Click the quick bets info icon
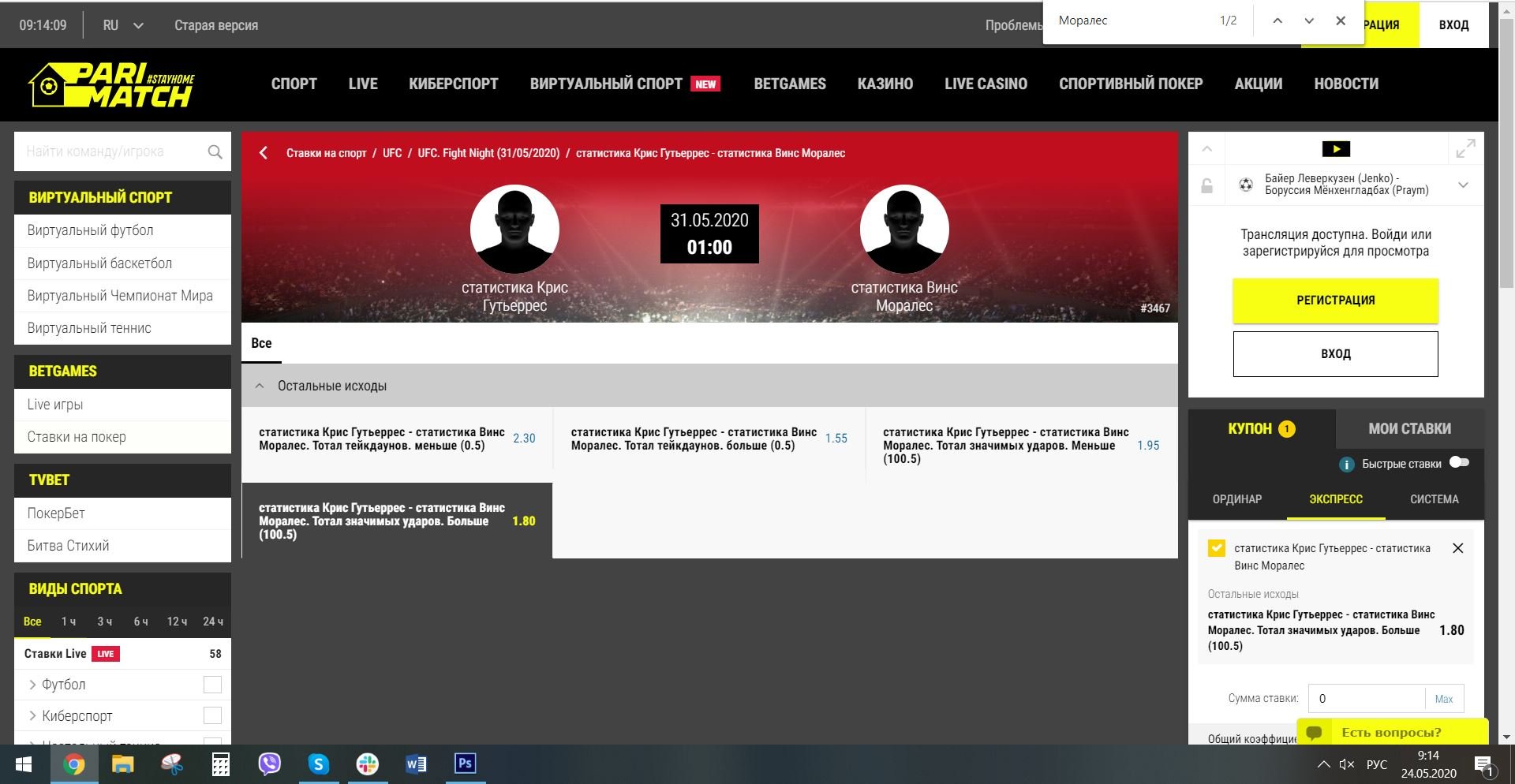The width and height of the screenshot is (1515, 784). 1346,465
